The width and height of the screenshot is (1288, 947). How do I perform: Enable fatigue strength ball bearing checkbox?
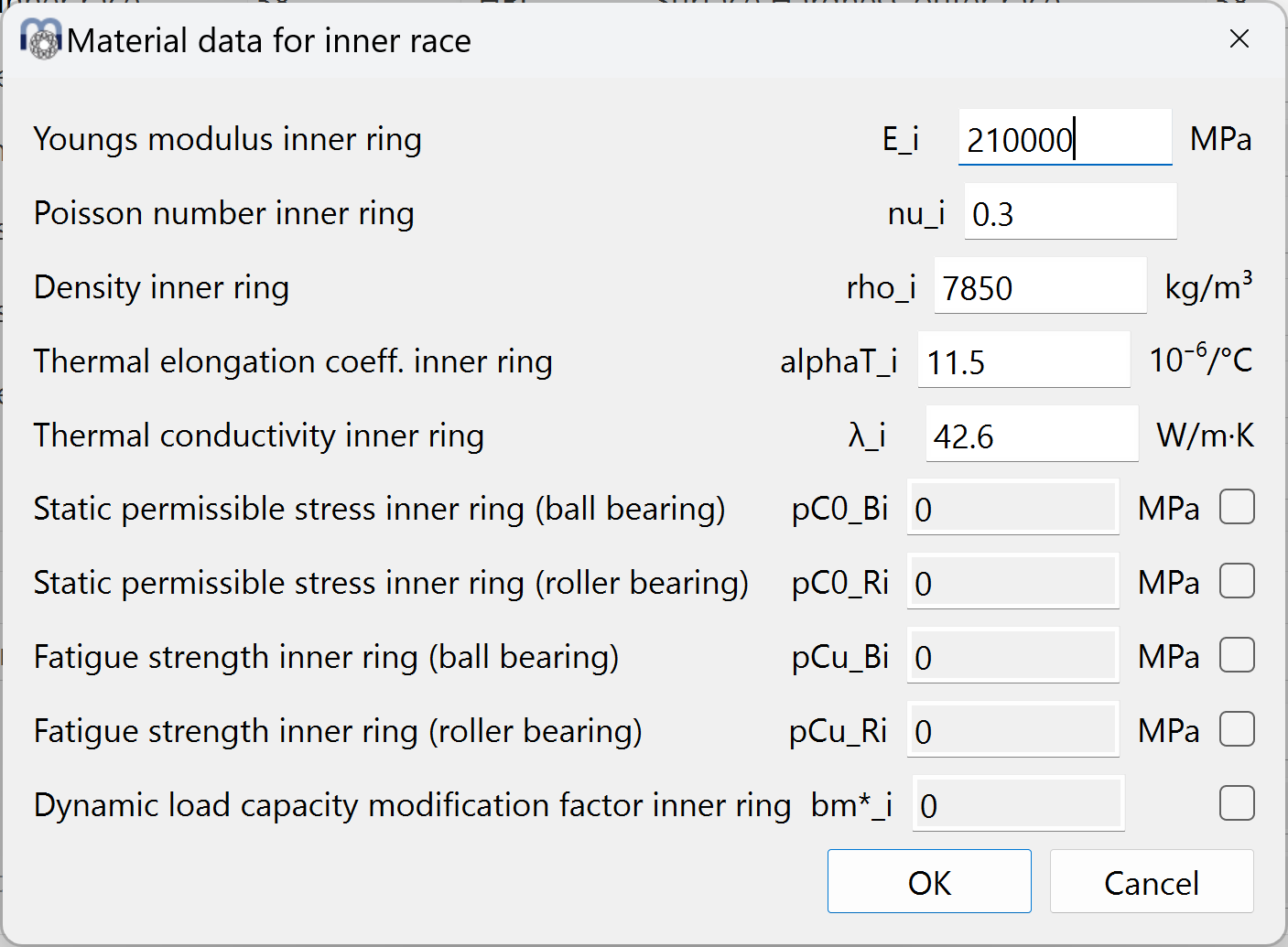pyautogui.click(x=1237, y=655)
